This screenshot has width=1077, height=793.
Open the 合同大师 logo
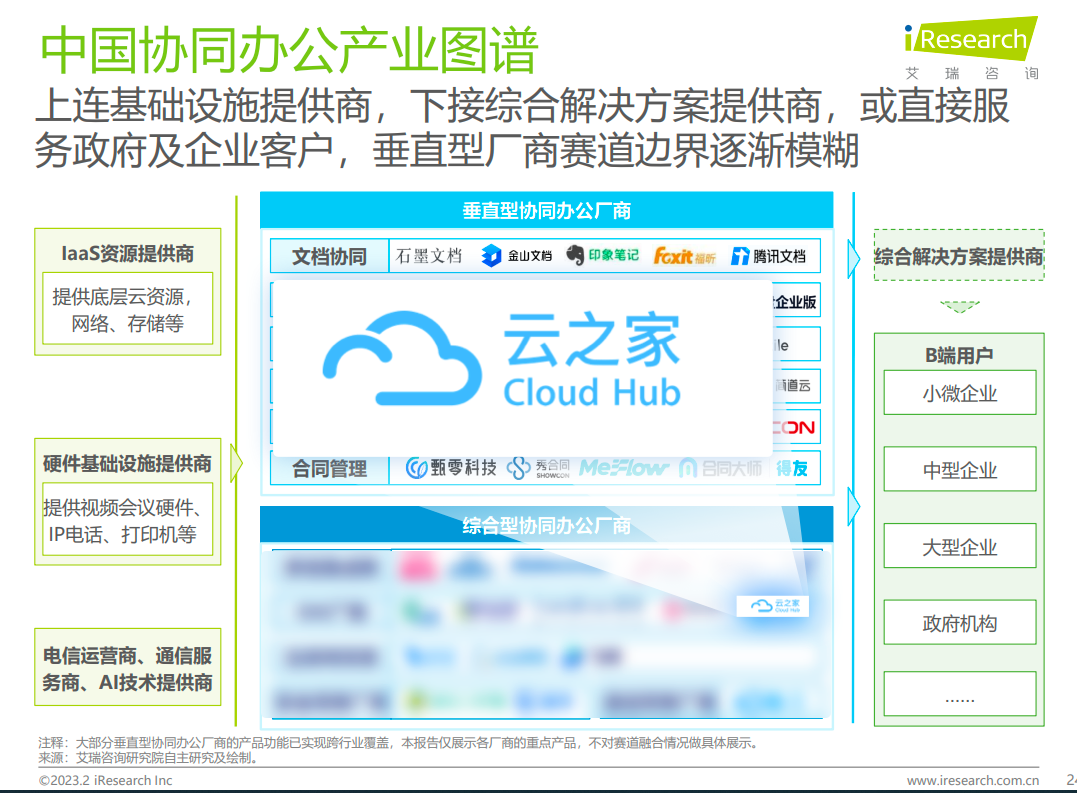click(721, 468)
